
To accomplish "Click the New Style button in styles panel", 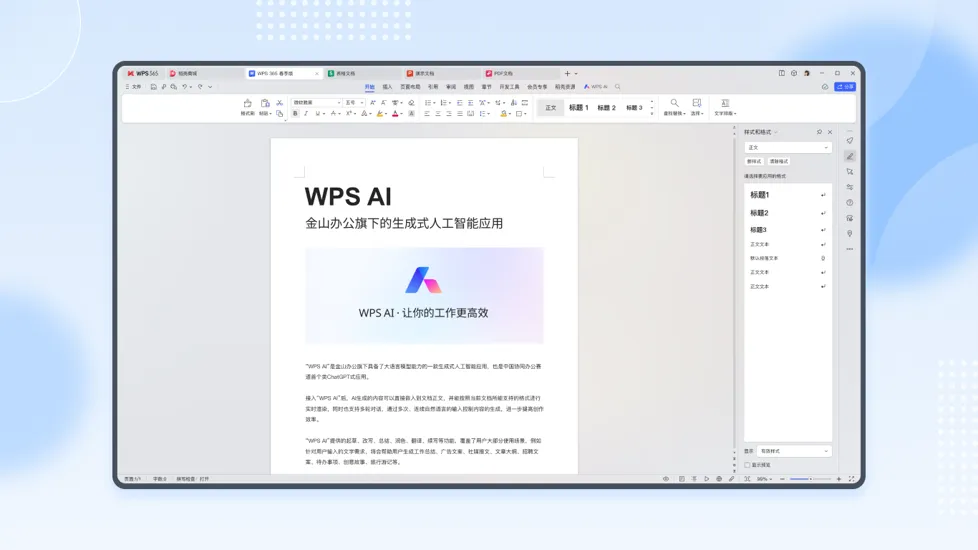I will point(754,162).
